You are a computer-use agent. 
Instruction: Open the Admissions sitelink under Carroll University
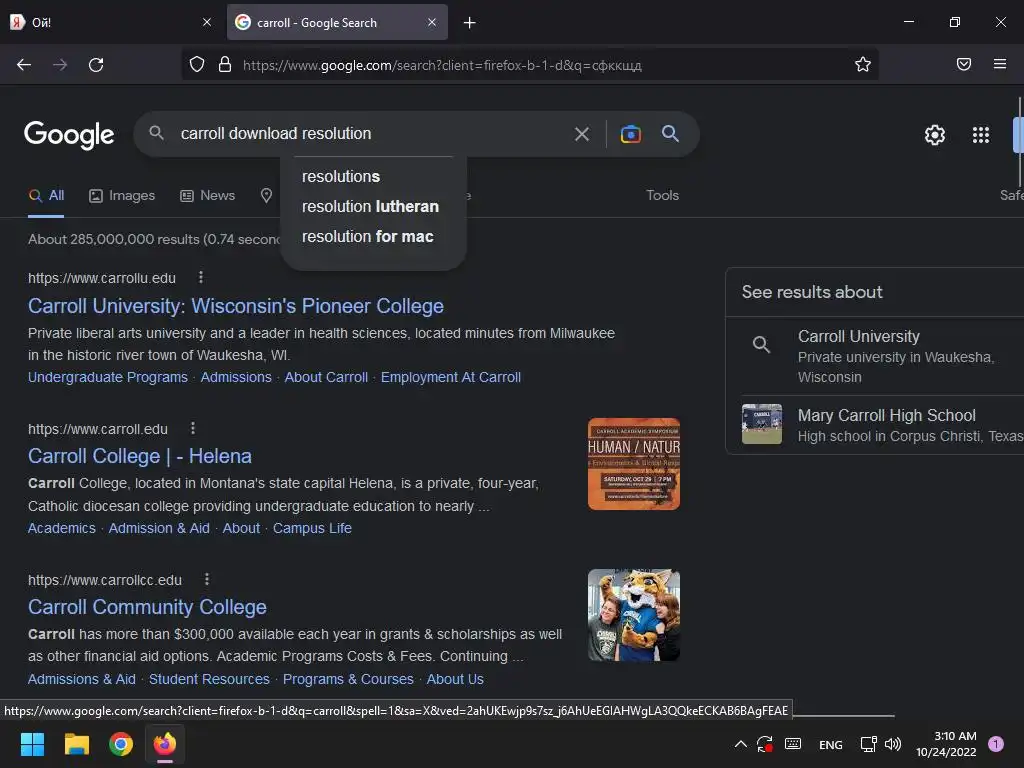[236, 377]
